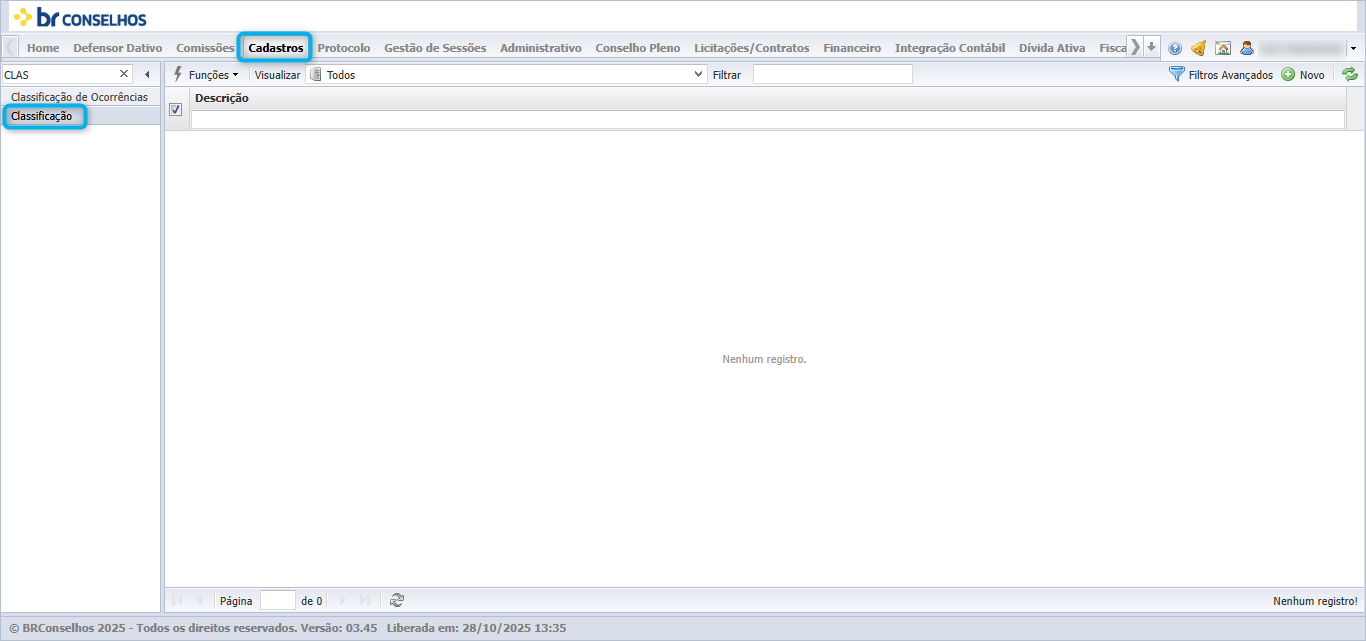The width and height of the screenshot is (1366, 641).
Task: Select Classificação de Ocorrências in side menu
Action: pyautogui.click(x=80, y=97)
